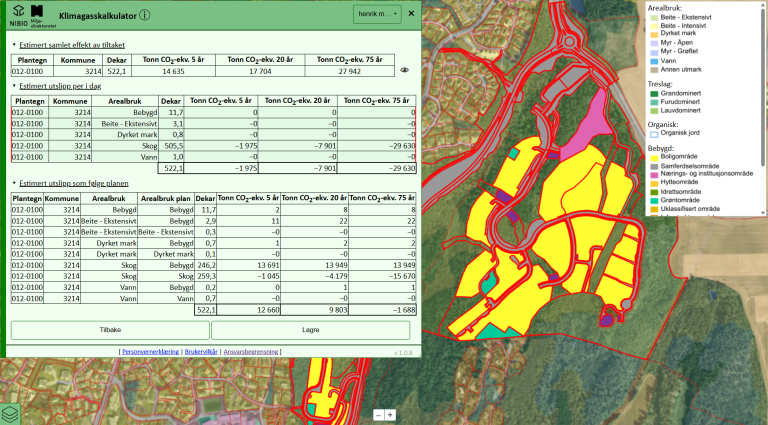This screenshot has width=768, height=425.
Task: Click the info icon beside Klimagasskalkulator
Action: click(x=145, y=16)
